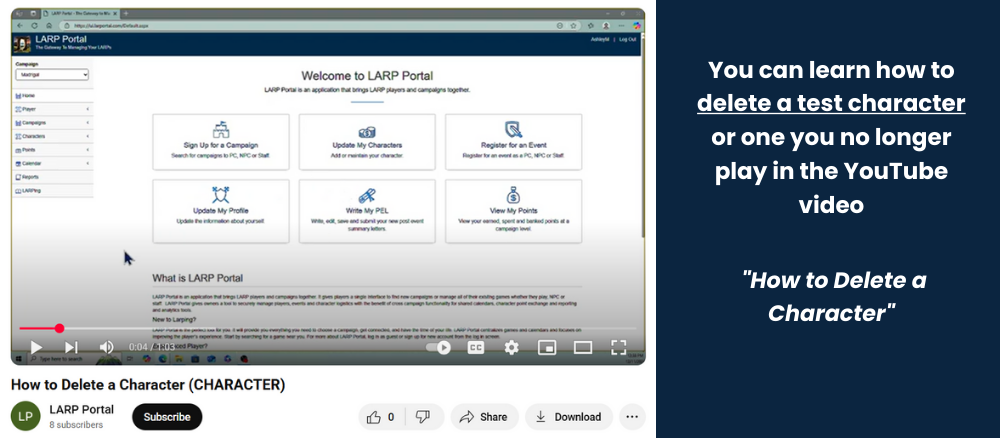Enter fullscreen mode
Viewport: 1000px width, 438px height.
pyautogui.click(x=618, y=347)
